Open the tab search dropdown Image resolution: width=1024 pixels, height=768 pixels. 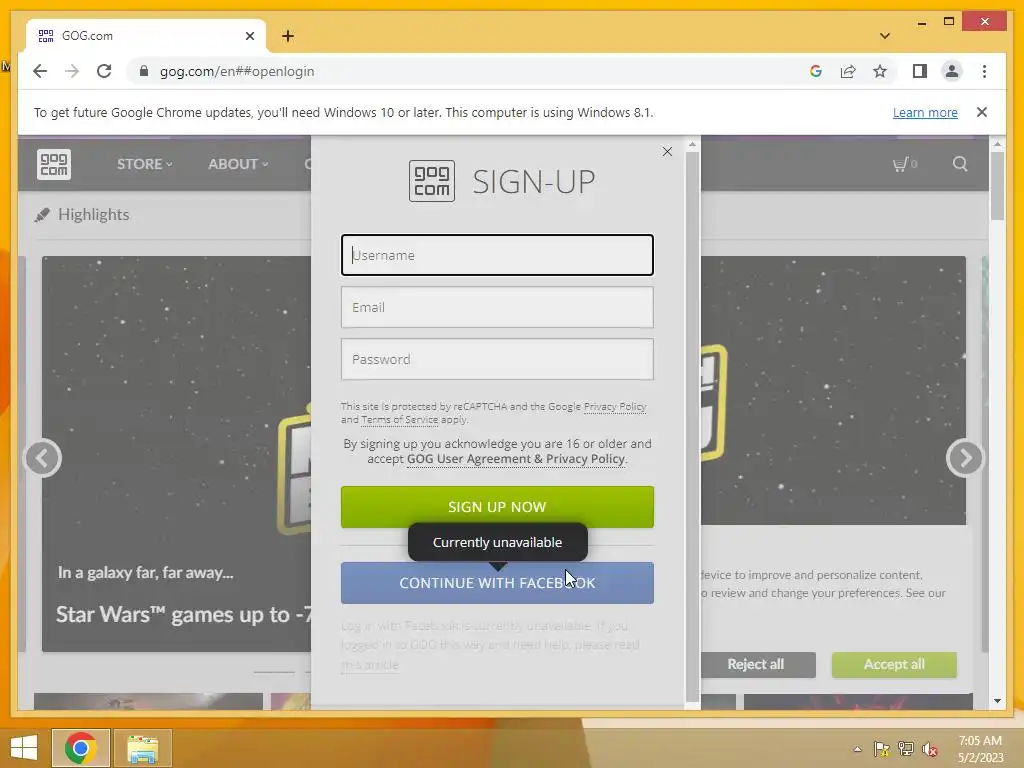click(884, 36)
